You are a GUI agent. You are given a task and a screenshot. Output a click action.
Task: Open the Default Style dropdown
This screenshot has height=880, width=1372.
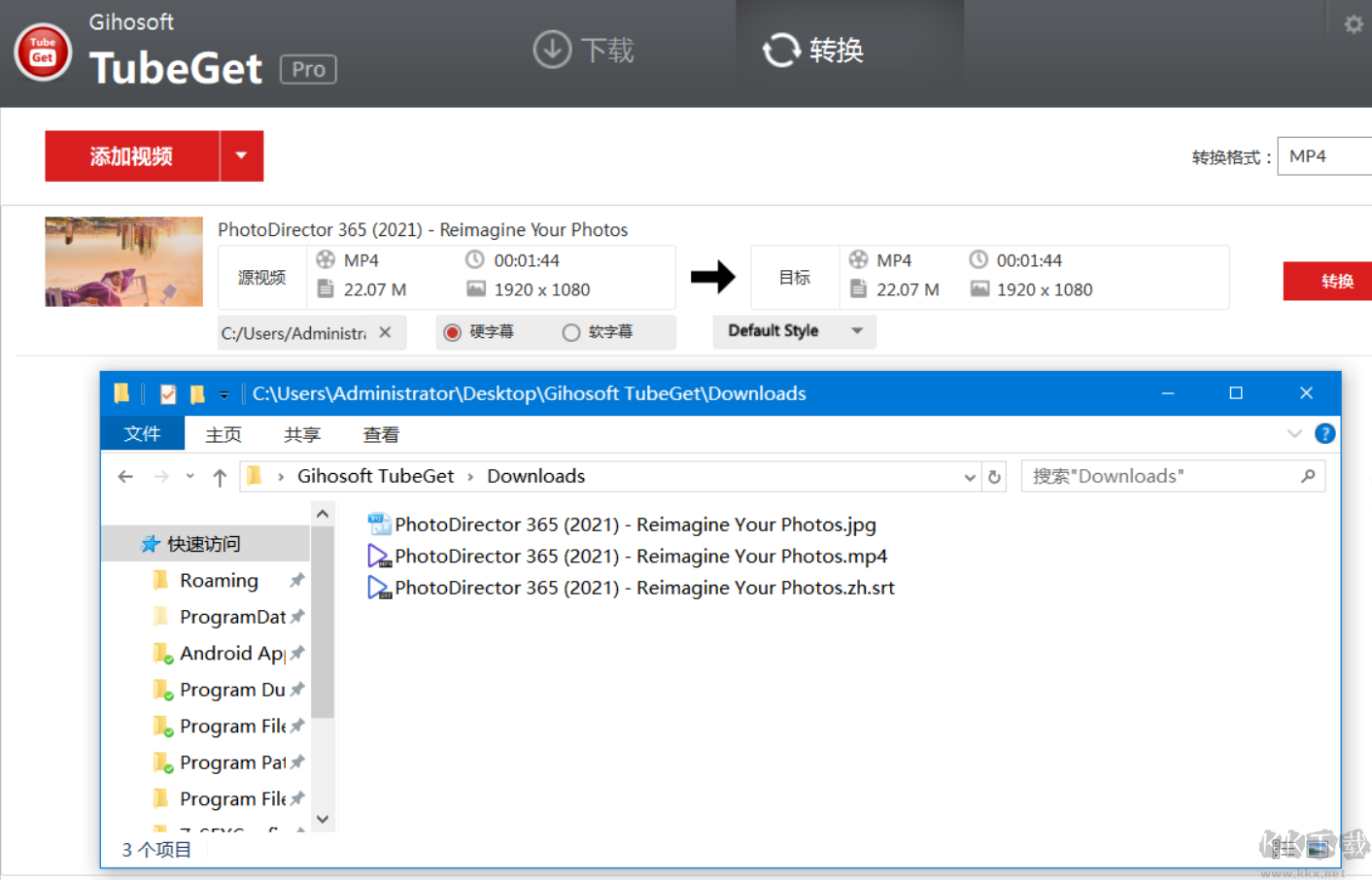(x=795, y=331)
